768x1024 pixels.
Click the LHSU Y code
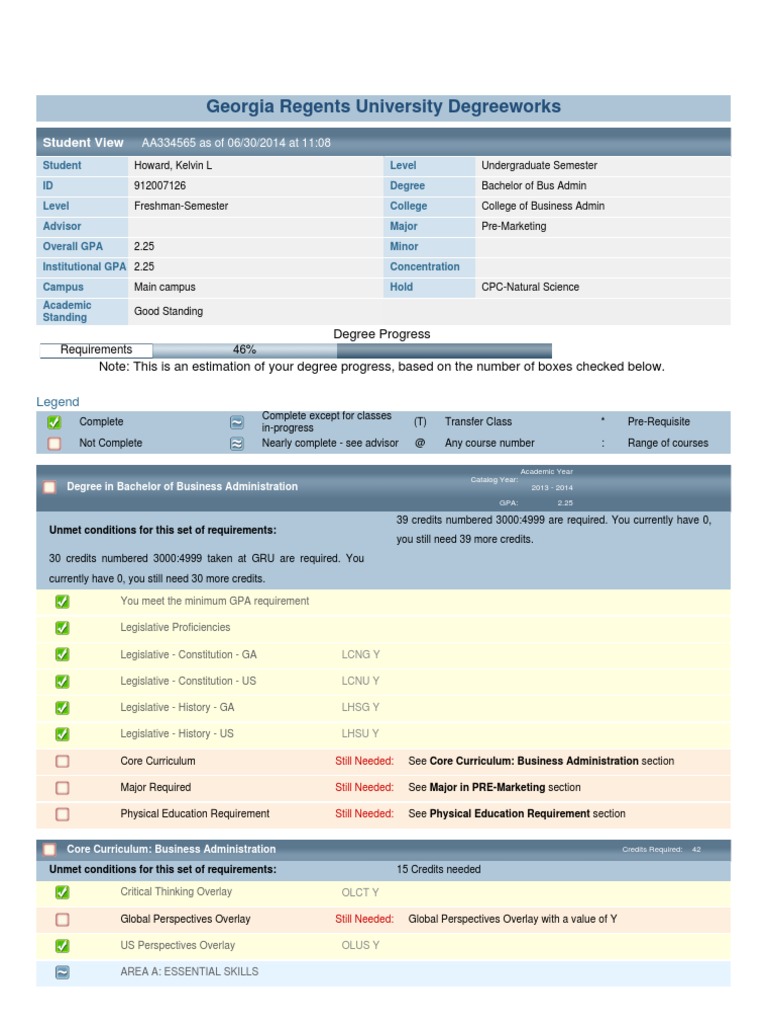pos(360,733)
